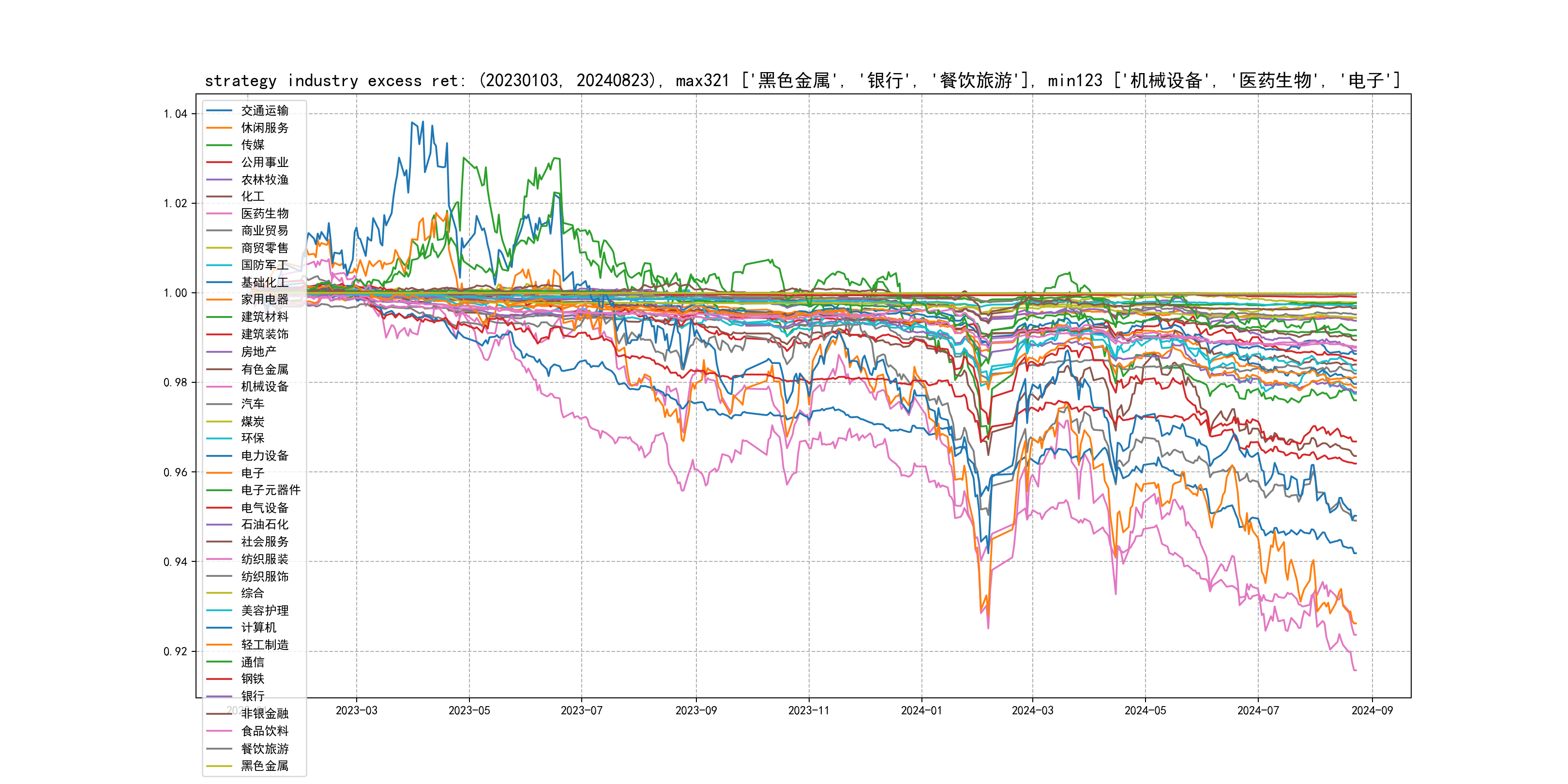The image size is (1568, 784).
Task: Click the 公用事业 red legend line swatch
Action: [219, 162]
